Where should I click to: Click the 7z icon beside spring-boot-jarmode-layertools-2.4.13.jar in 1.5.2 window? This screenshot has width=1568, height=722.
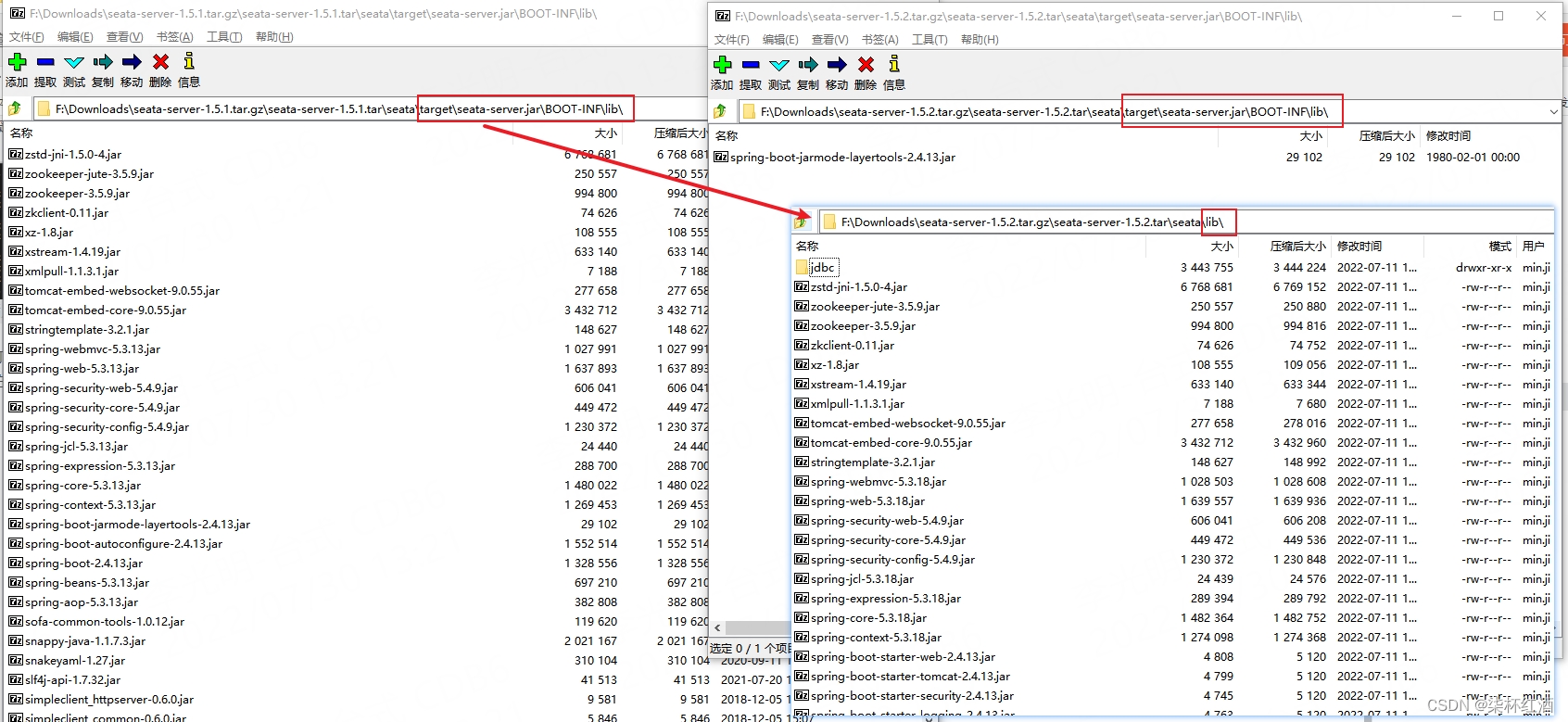[721, 158]
